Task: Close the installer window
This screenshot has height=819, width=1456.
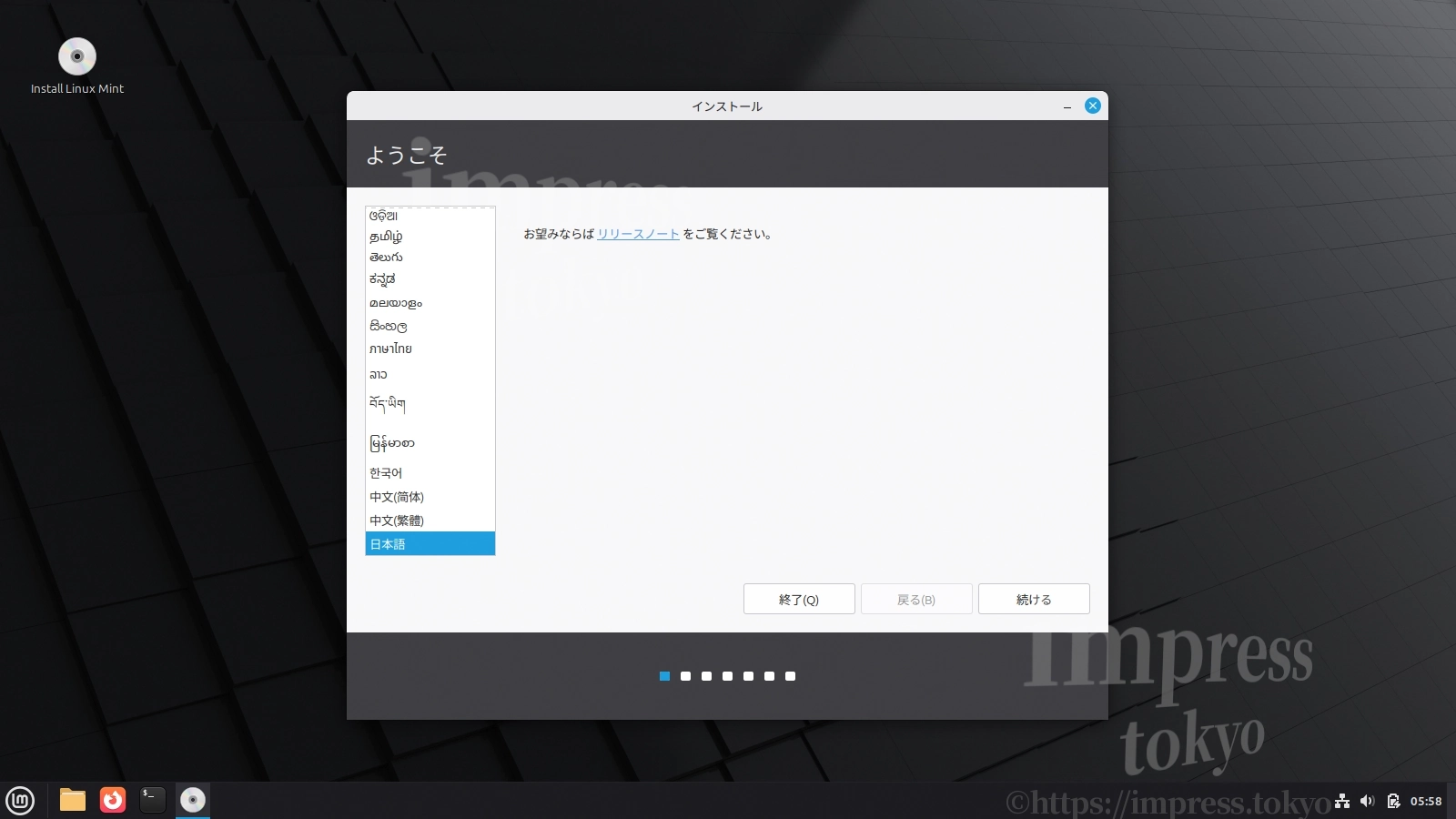Action: coord(1093,106)
